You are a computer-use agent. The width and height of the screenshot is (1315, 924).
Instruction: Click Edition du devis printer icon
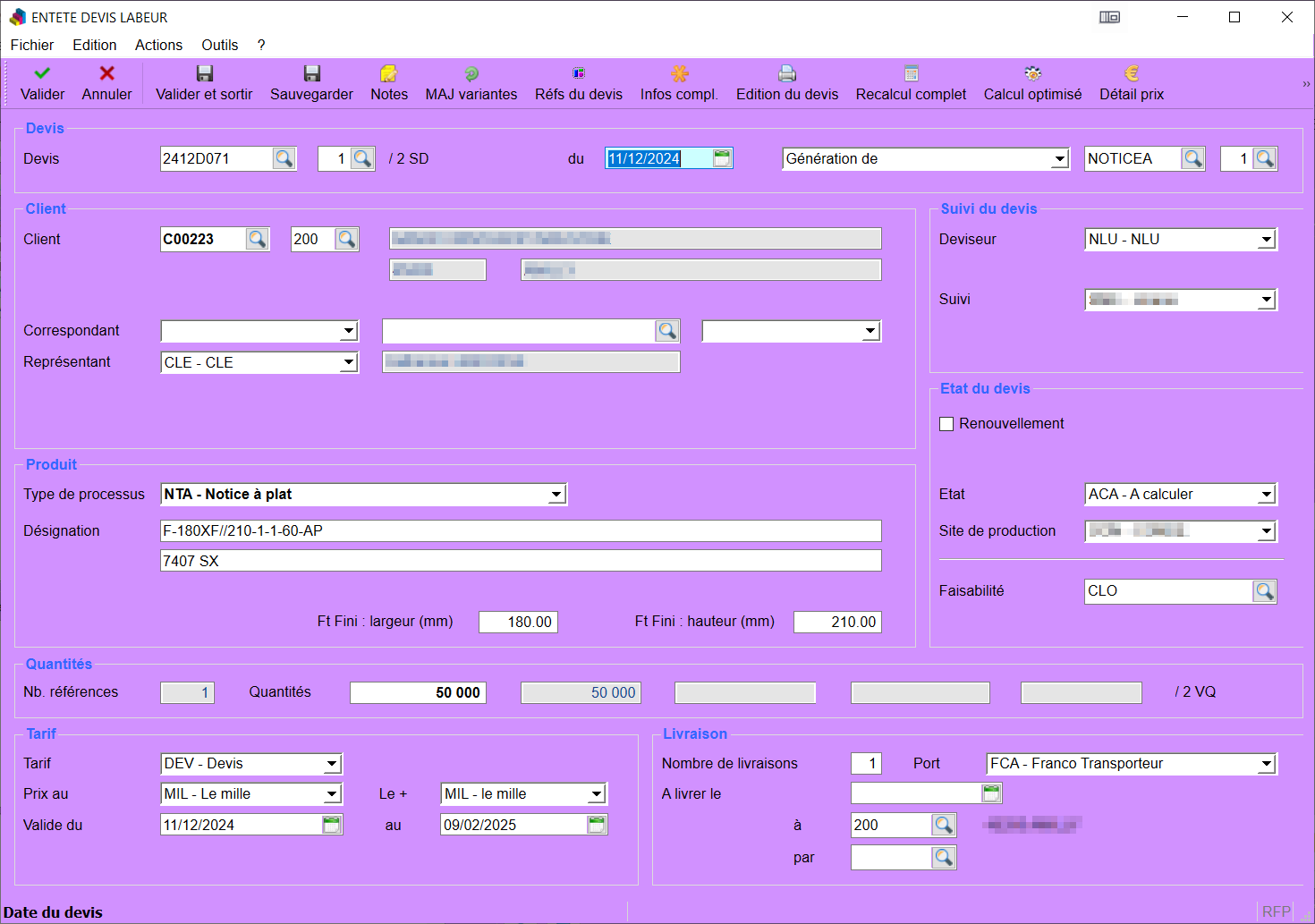tap(786, 73)
